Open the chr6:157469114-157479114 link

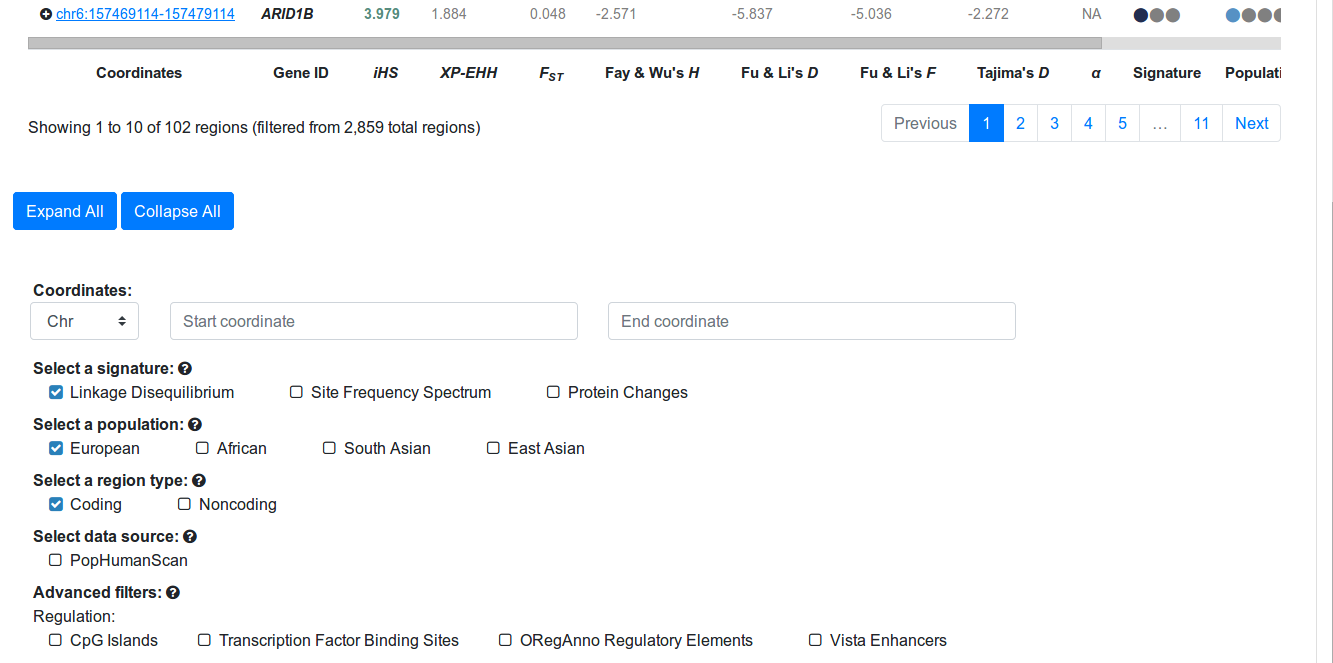tap(145, 15)
